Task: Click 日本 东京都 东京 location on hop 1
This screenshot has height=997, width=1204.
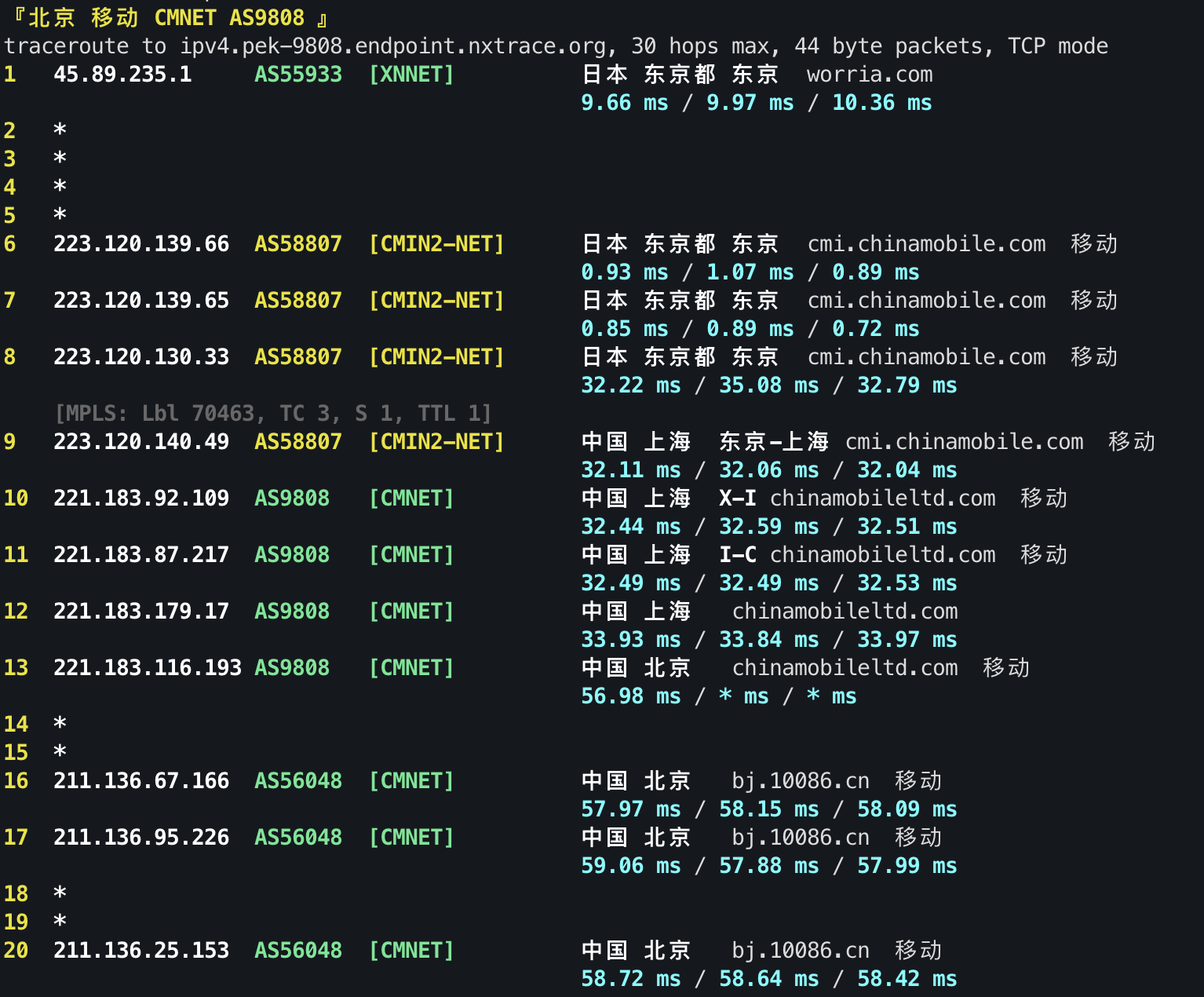Action: click(680, 75)
